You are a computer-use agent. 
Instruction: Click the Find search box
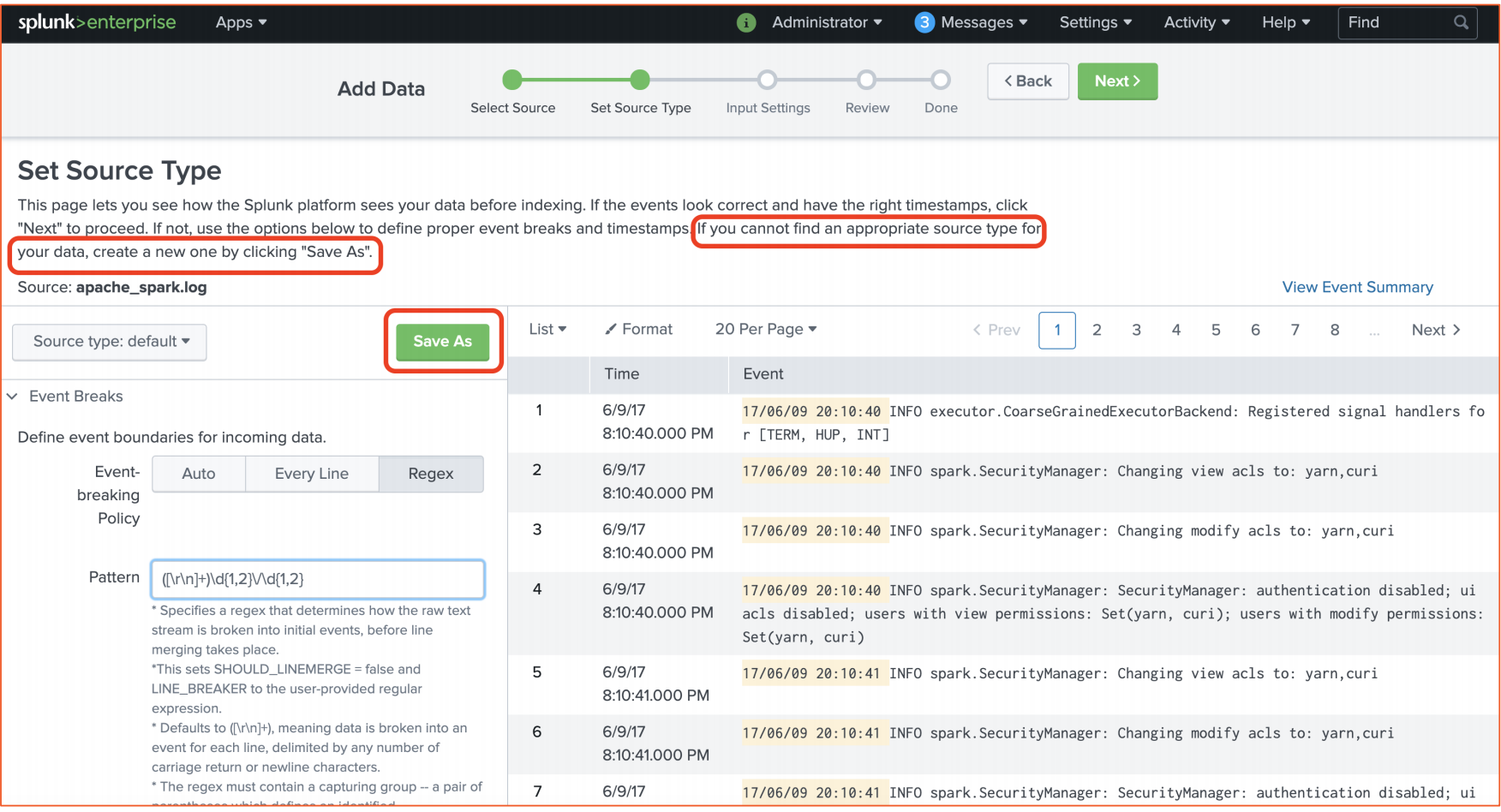tap(1408, 22)
